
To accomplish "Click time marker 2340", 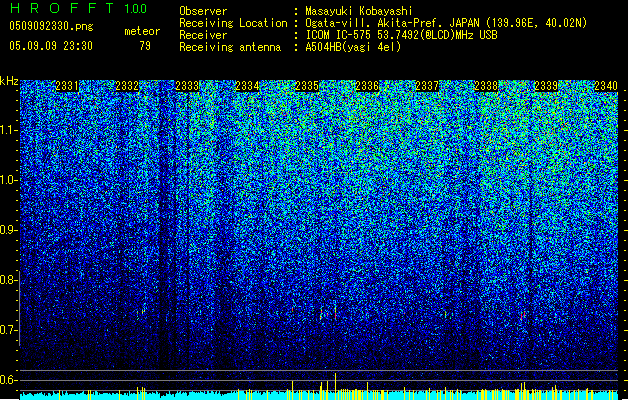I will (x=606, y=86).
